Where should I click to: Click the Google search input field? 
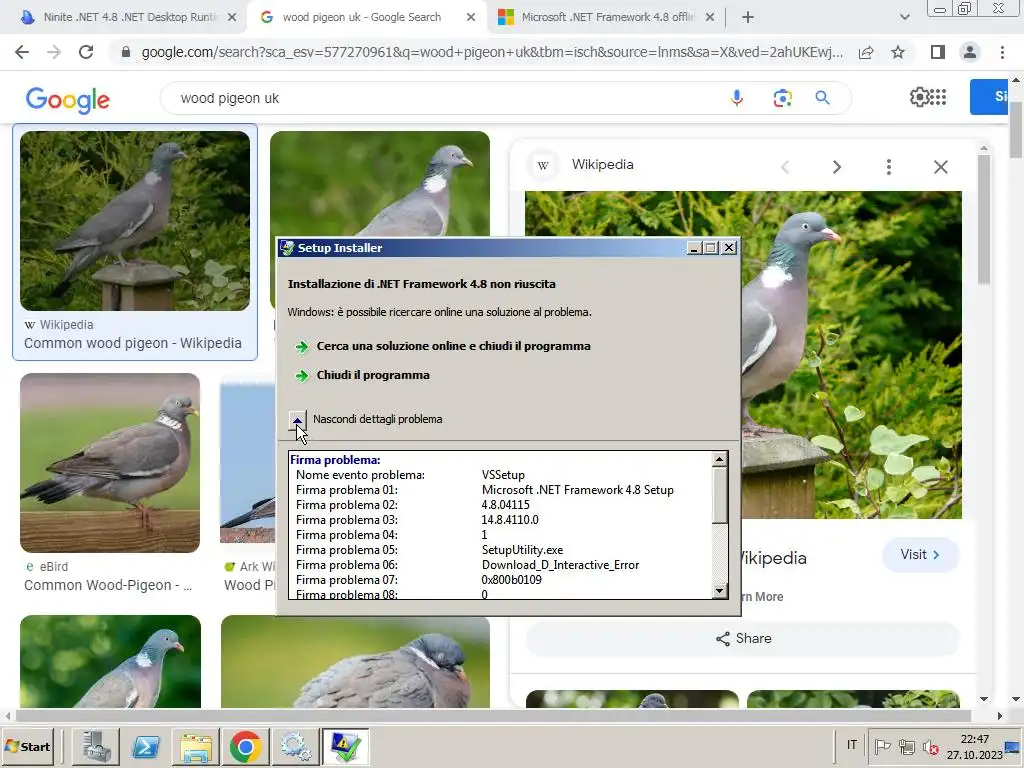click(451, 98)
